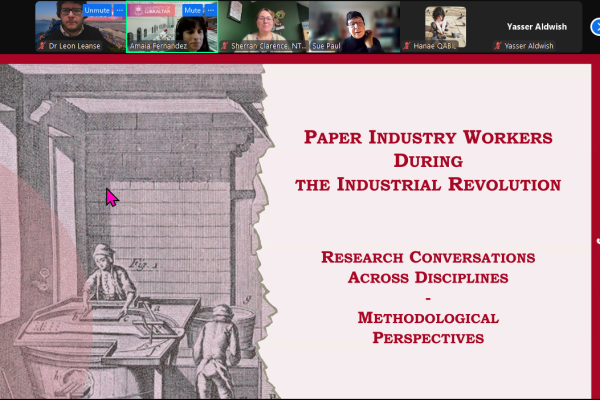The width and height of the screenshot is (600, 400).
Task: Show next participants with the blue arrow
Action: pyautogui.click(x=595, y=27)
